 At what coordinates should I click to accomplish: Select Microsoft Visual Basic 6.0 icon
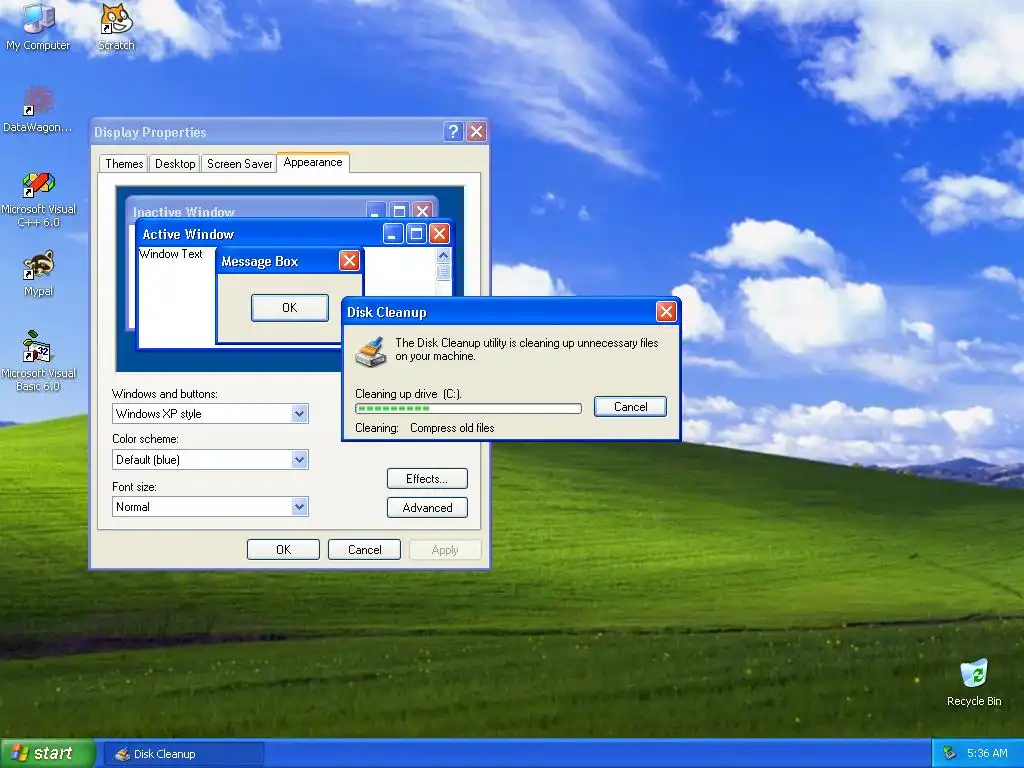(x=39, y=360)
